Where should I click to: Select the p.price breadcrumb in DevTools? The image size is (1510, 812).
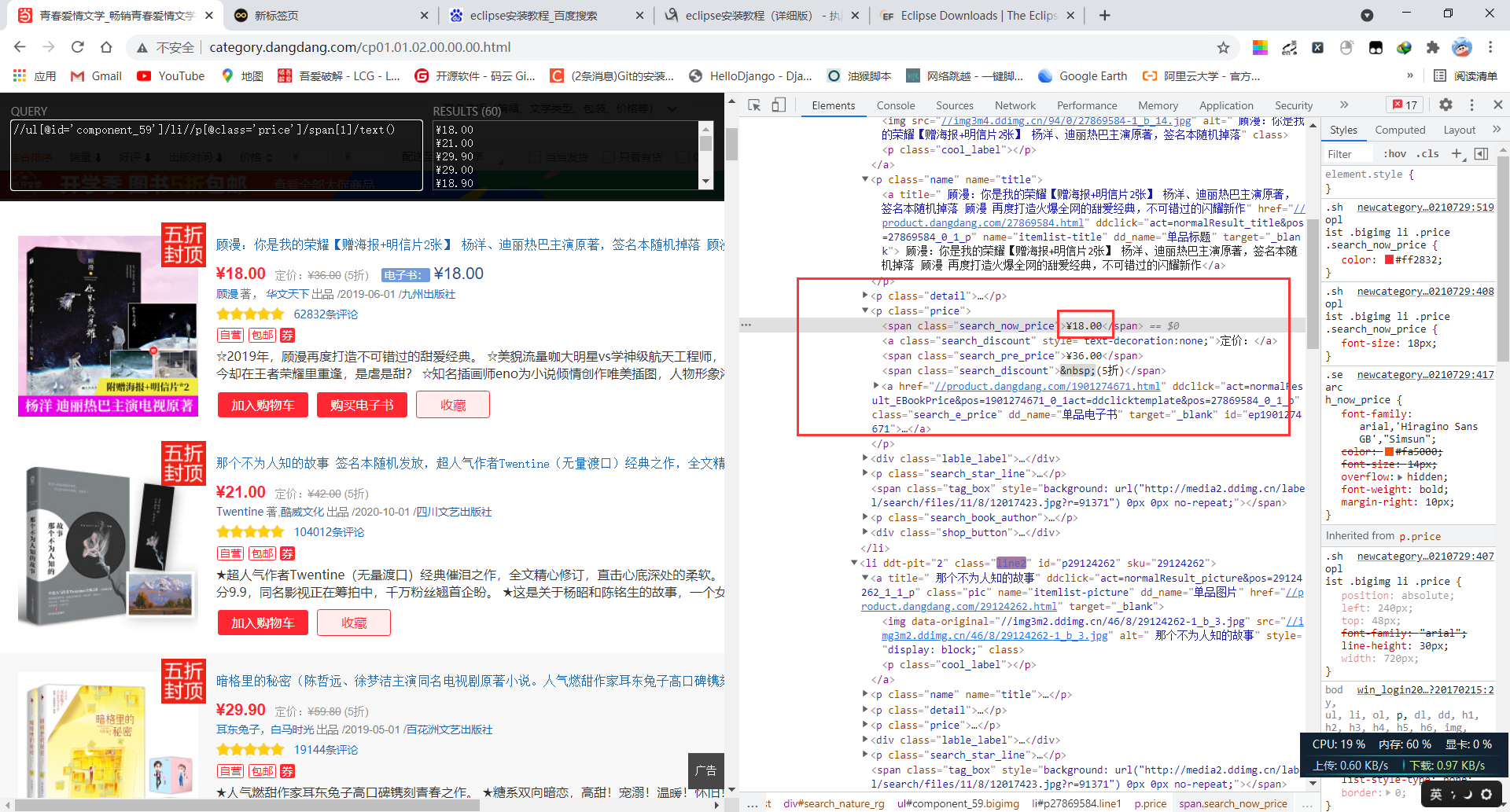click(1151, 803)
